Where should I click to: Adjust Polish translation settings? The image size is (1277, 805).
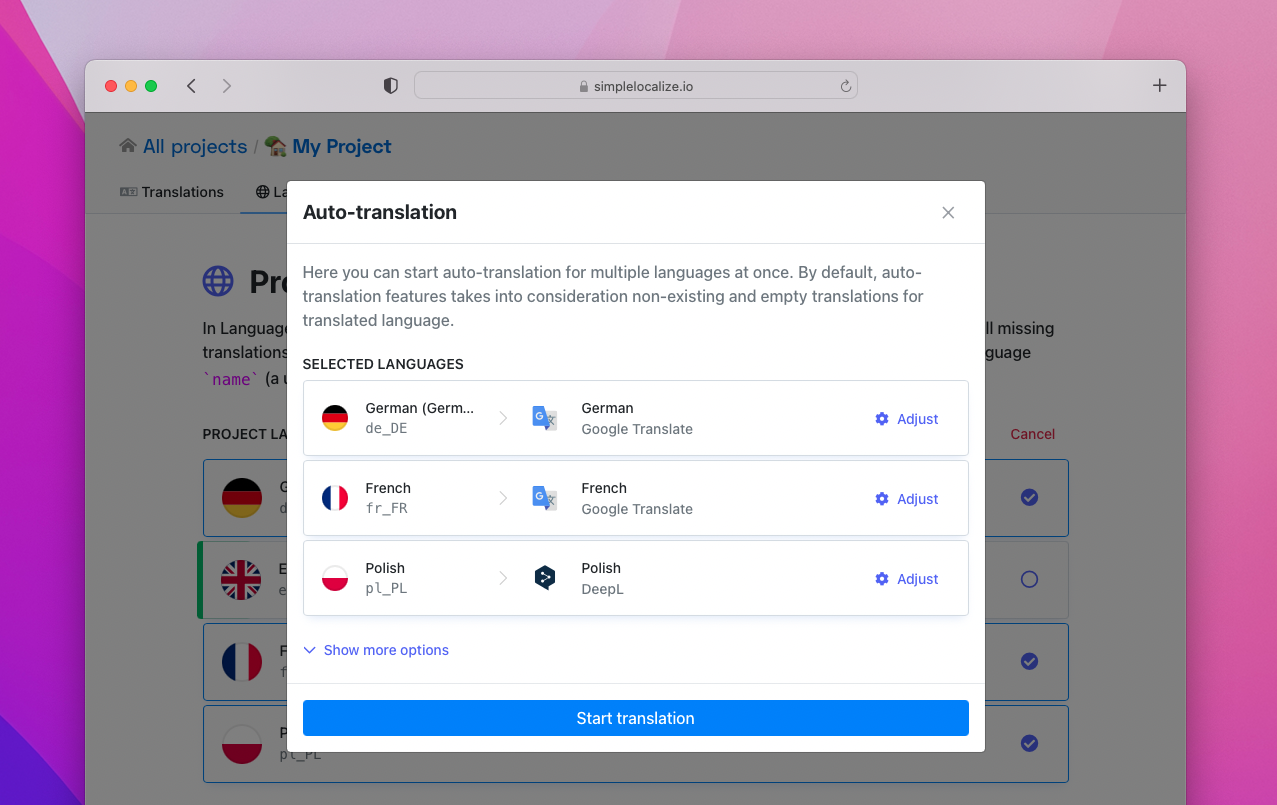pyautogui.click(x=907, y=579)
